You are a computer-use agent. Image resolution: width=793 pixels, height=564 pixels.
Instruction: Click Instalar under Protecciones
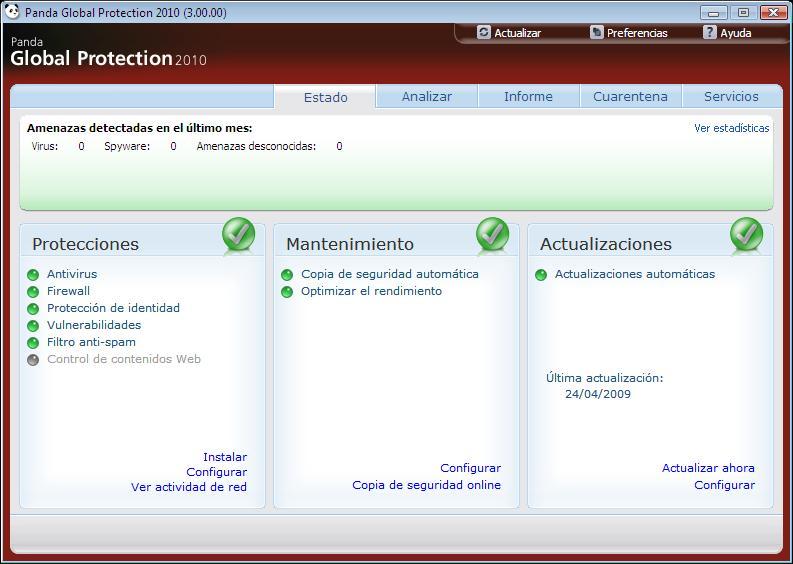pos(225,457)
